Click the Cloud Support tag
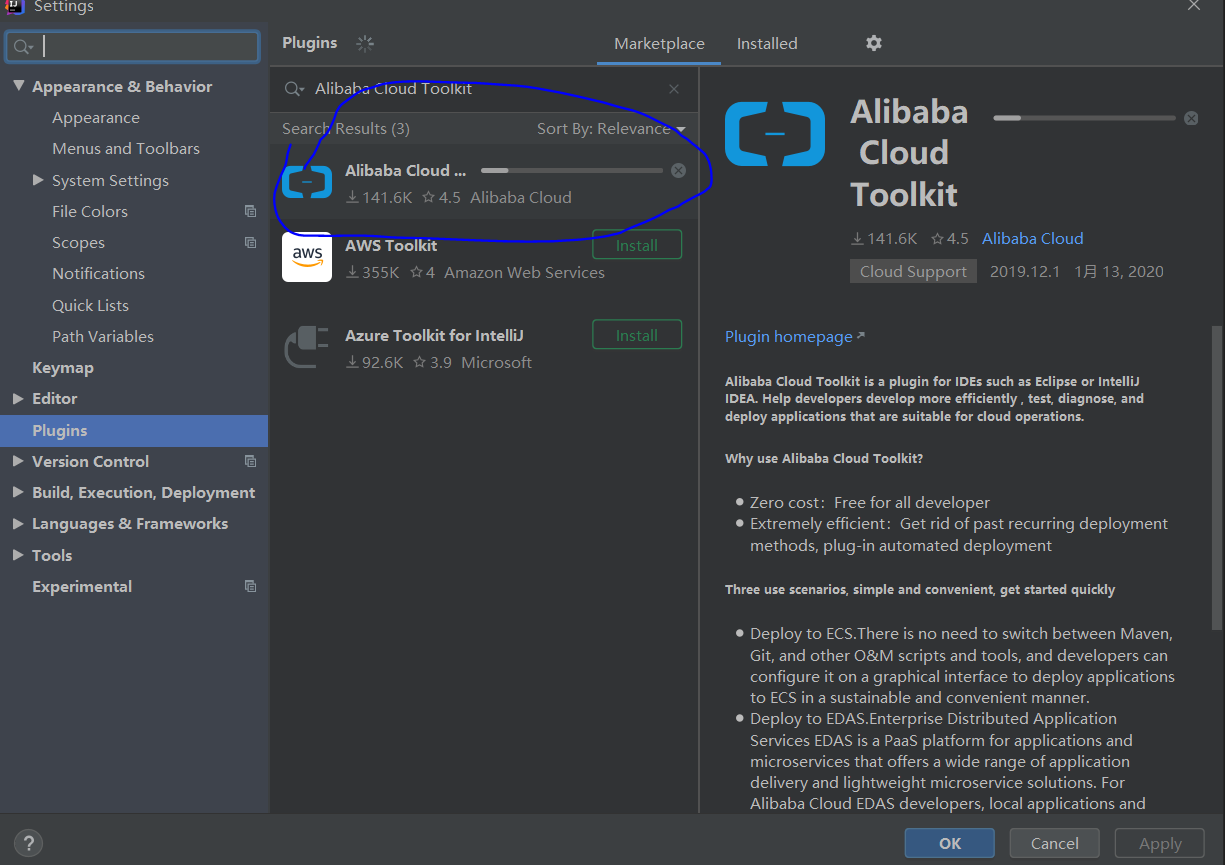This screenshot has width=1225, height=865. point(913,271)
